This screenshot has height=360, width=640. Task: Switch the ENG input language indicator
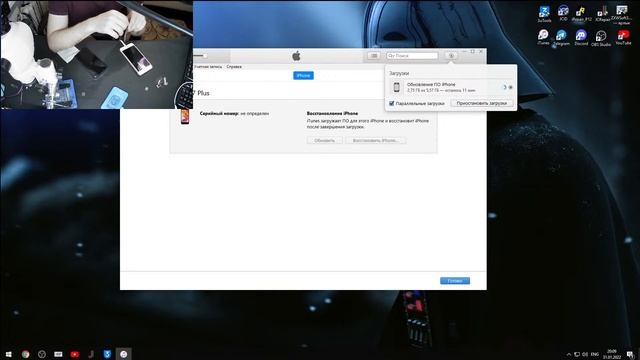(595, 354)
